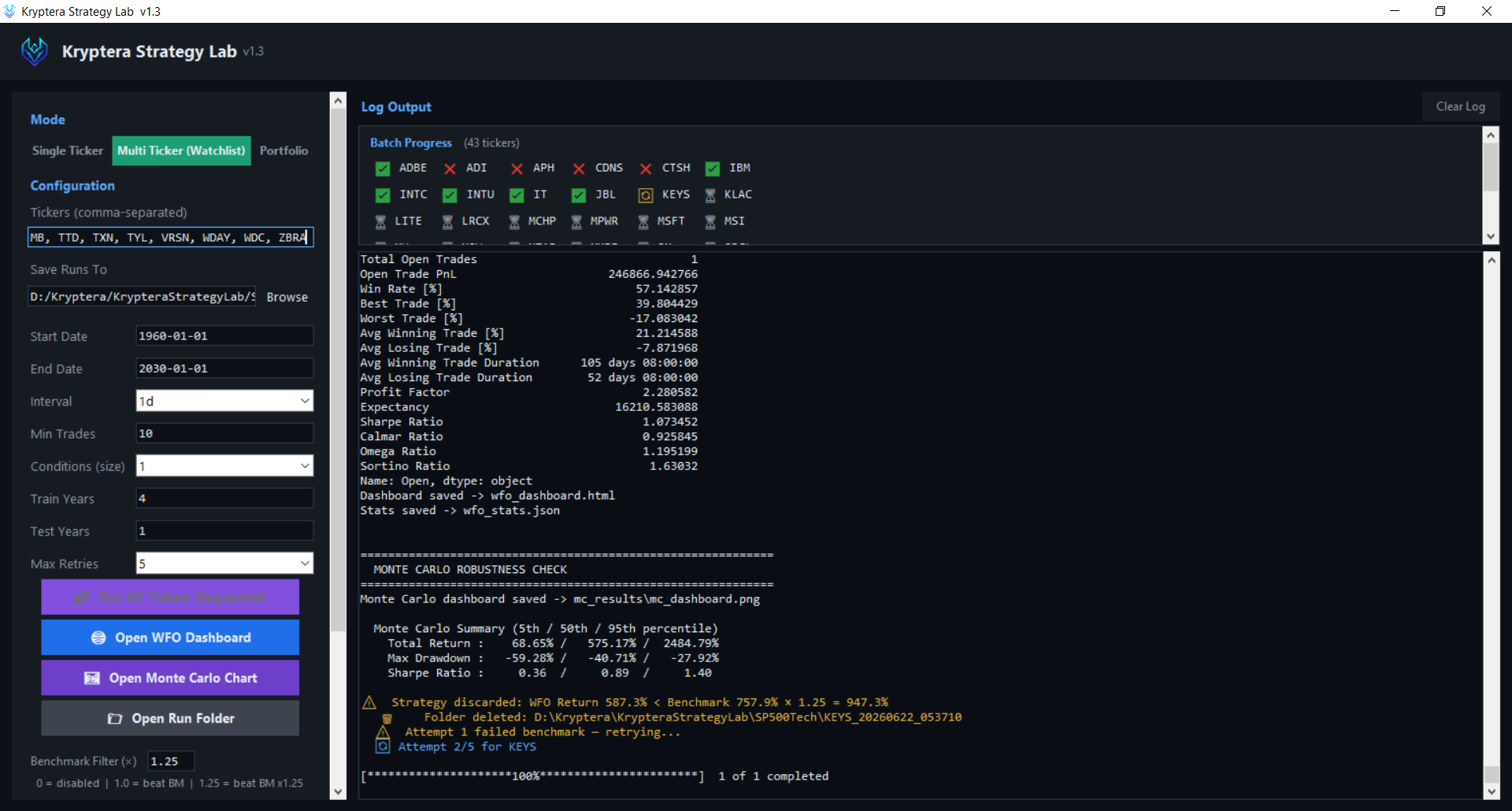Open Monte Carlo Chart

[170, 678]
